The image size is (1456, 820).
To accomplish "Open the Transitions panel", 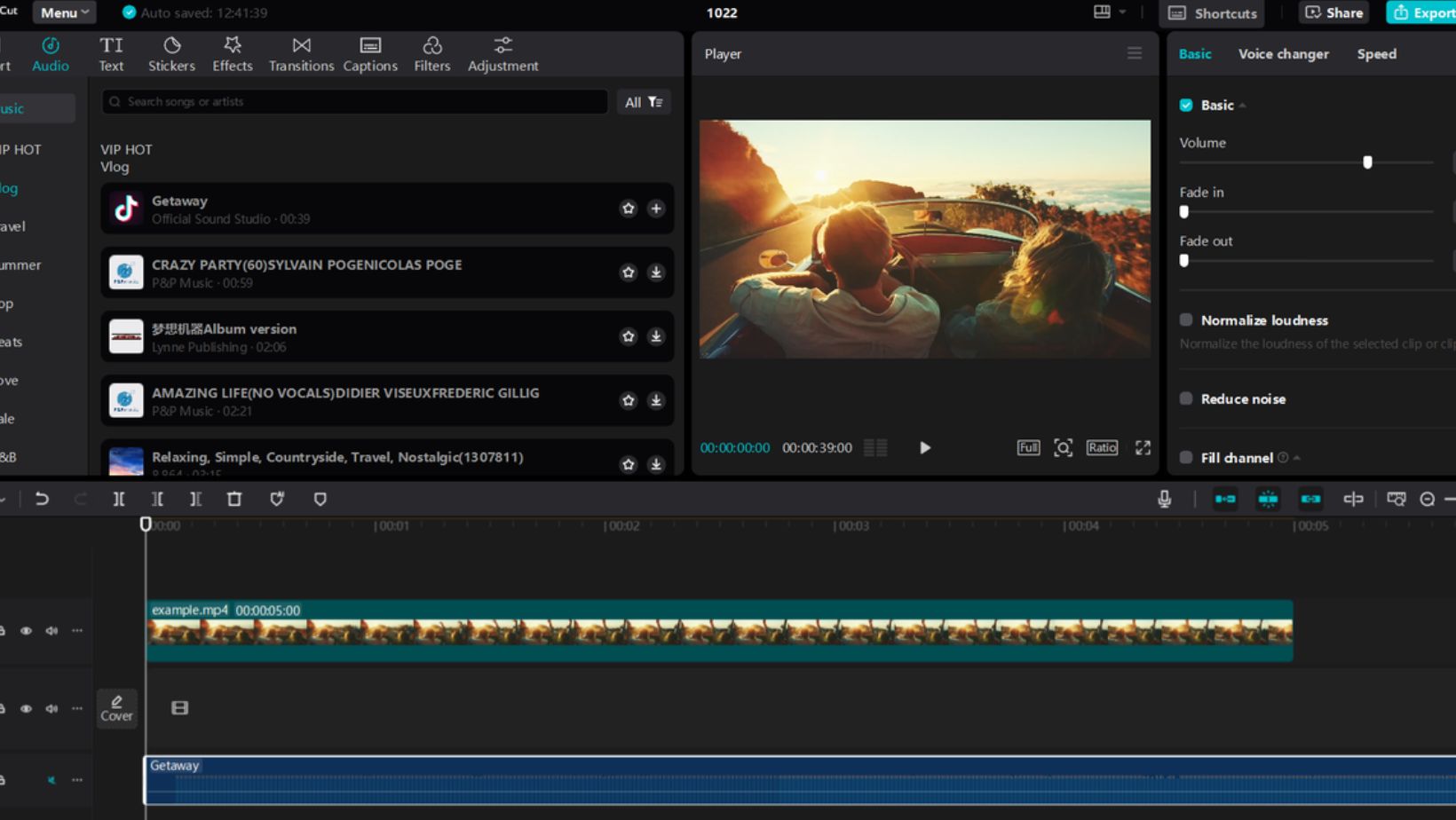I will click(301, 54).
